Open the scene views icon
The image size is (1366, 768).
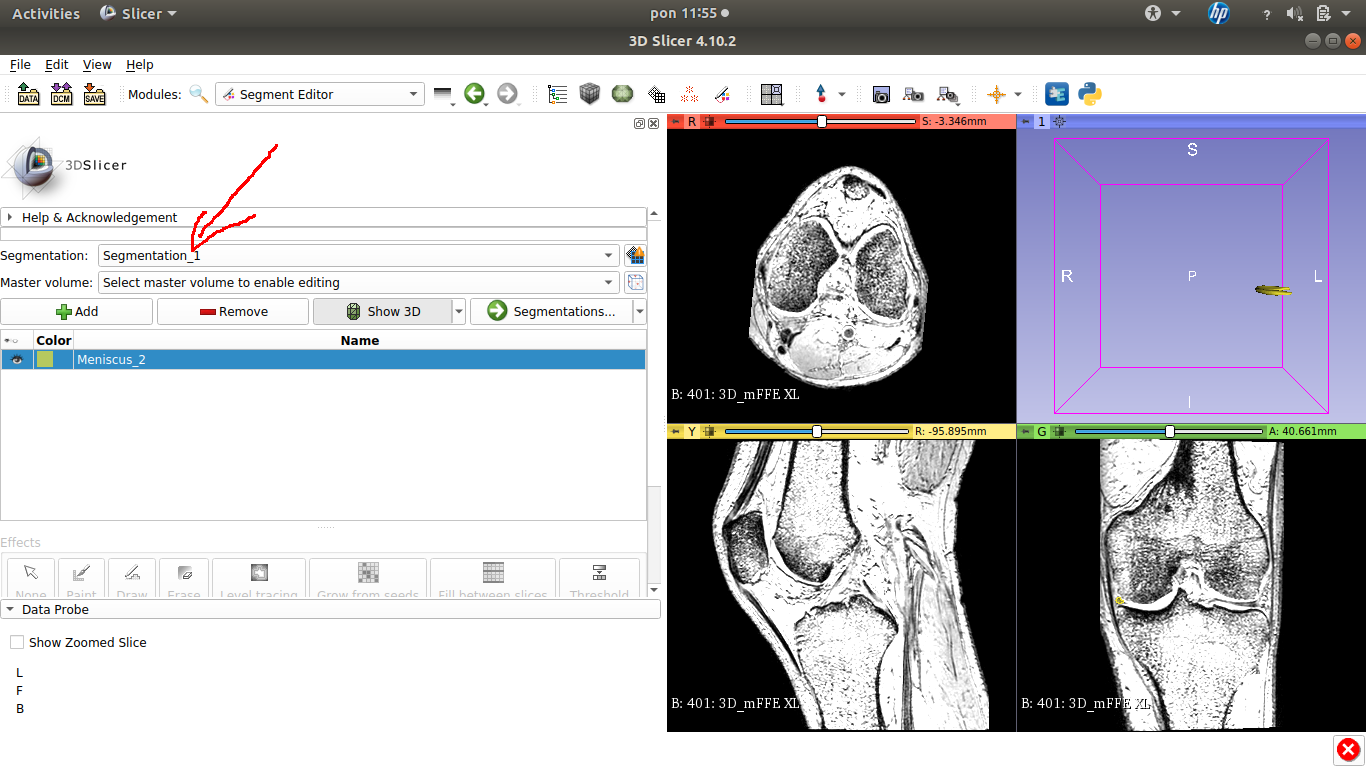[913, 95]
